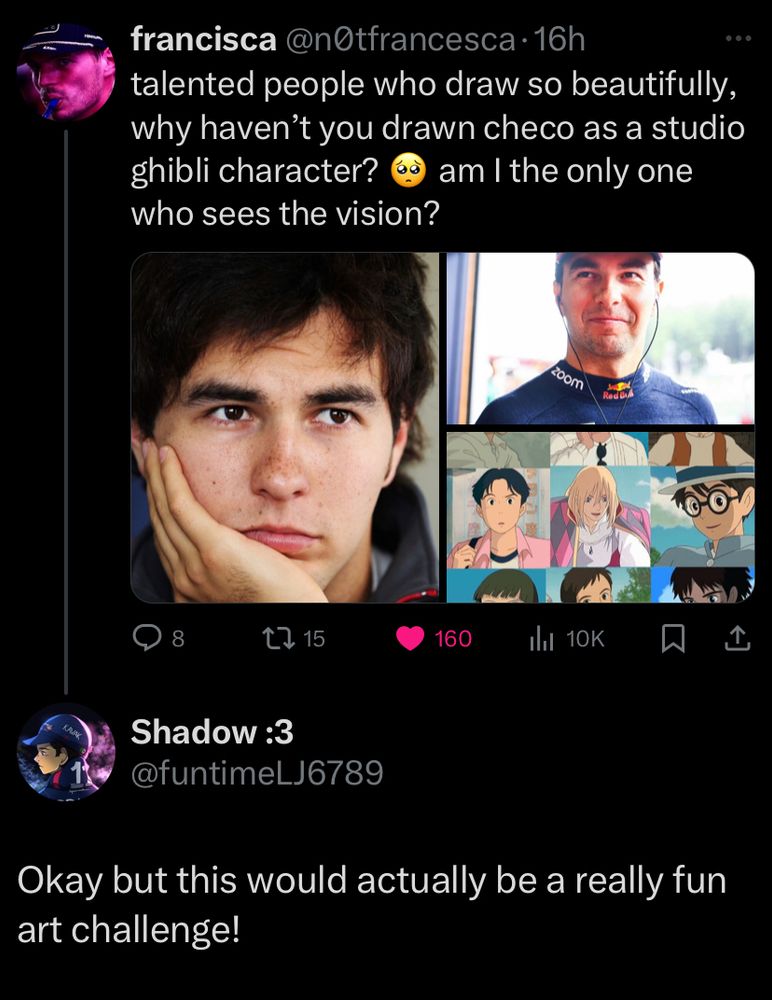Screen dimensions: 772x1000
Task: Open tweet via 'who sees the vision?' text
Action: 285,213
